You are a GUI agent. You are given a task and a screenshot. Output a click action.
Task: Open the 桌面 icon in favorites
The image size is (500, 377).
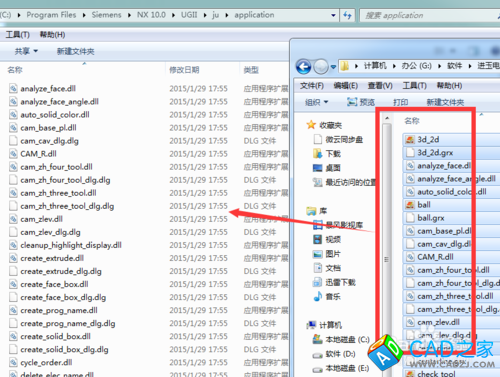pyautogui.click(x=317, y=168)
